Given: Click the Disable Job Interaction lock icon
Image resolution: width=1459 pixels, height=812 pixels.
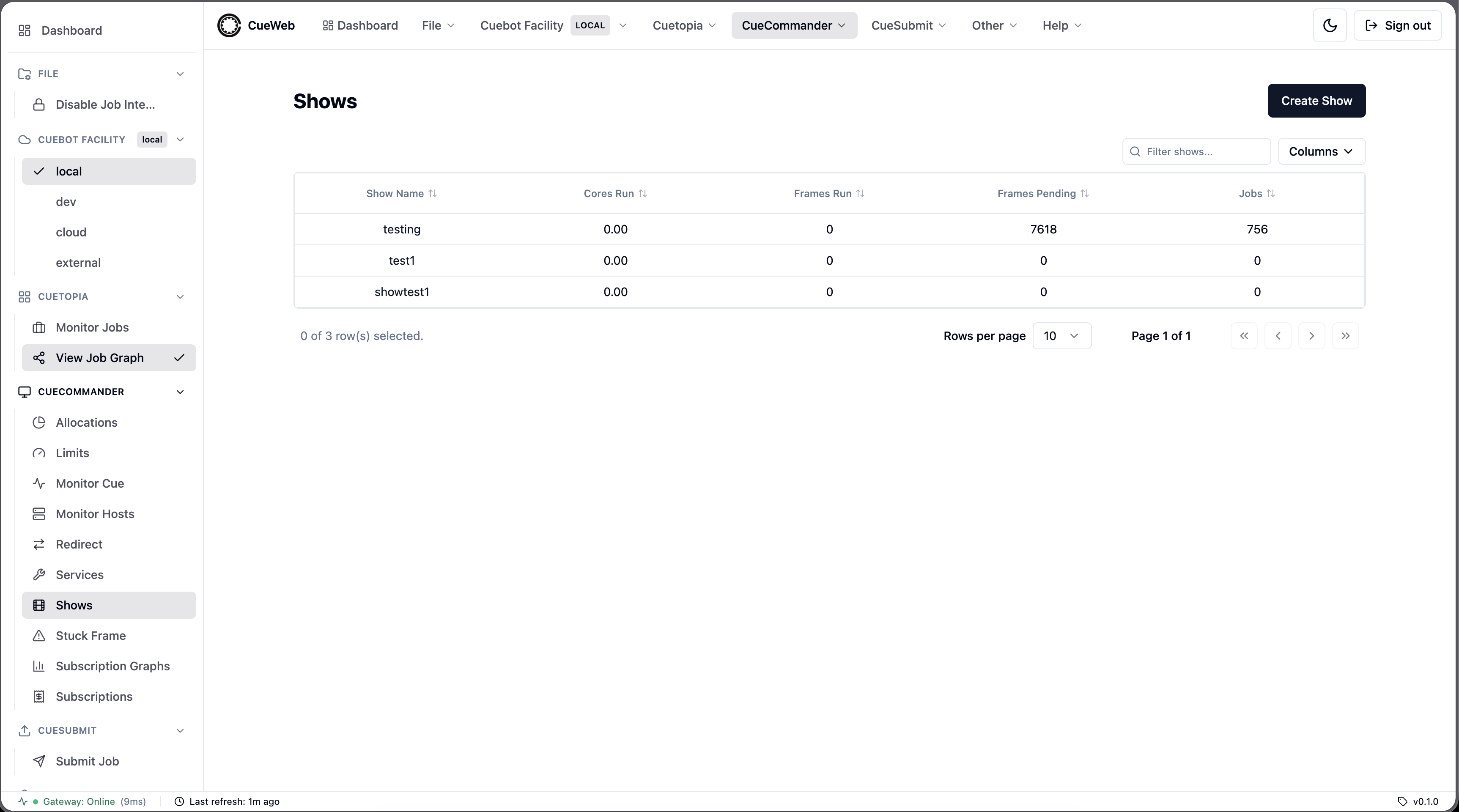Looking at the screenshot, I should [x=38, y=105].
